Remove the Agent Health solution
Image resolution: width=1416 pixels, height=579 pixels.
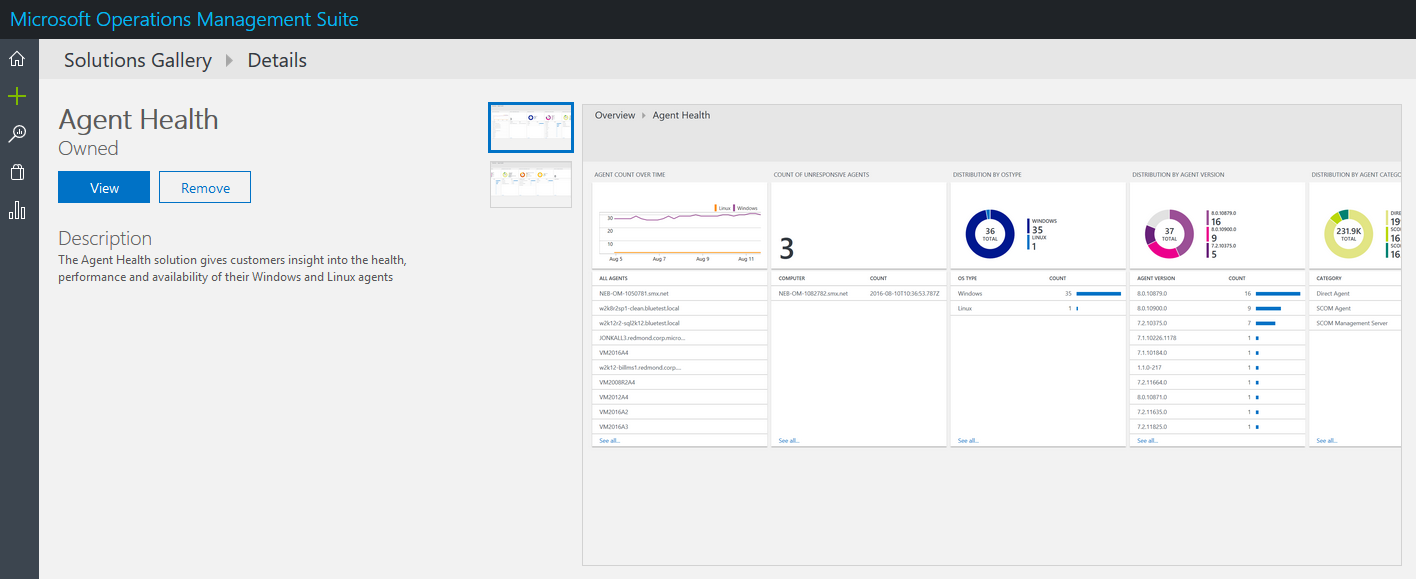point(205,187)
